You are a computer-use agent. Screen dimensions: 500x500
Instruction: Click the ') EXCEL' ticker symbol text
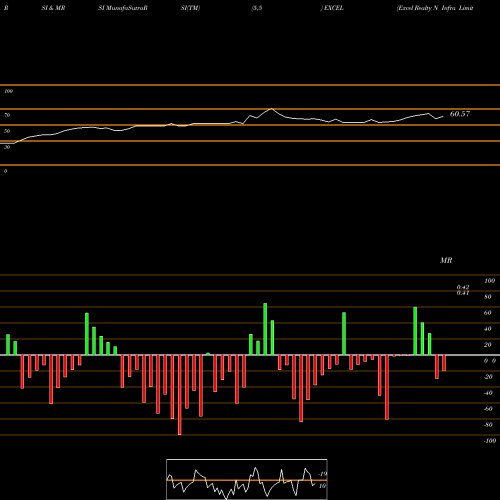tap(332, 8)
